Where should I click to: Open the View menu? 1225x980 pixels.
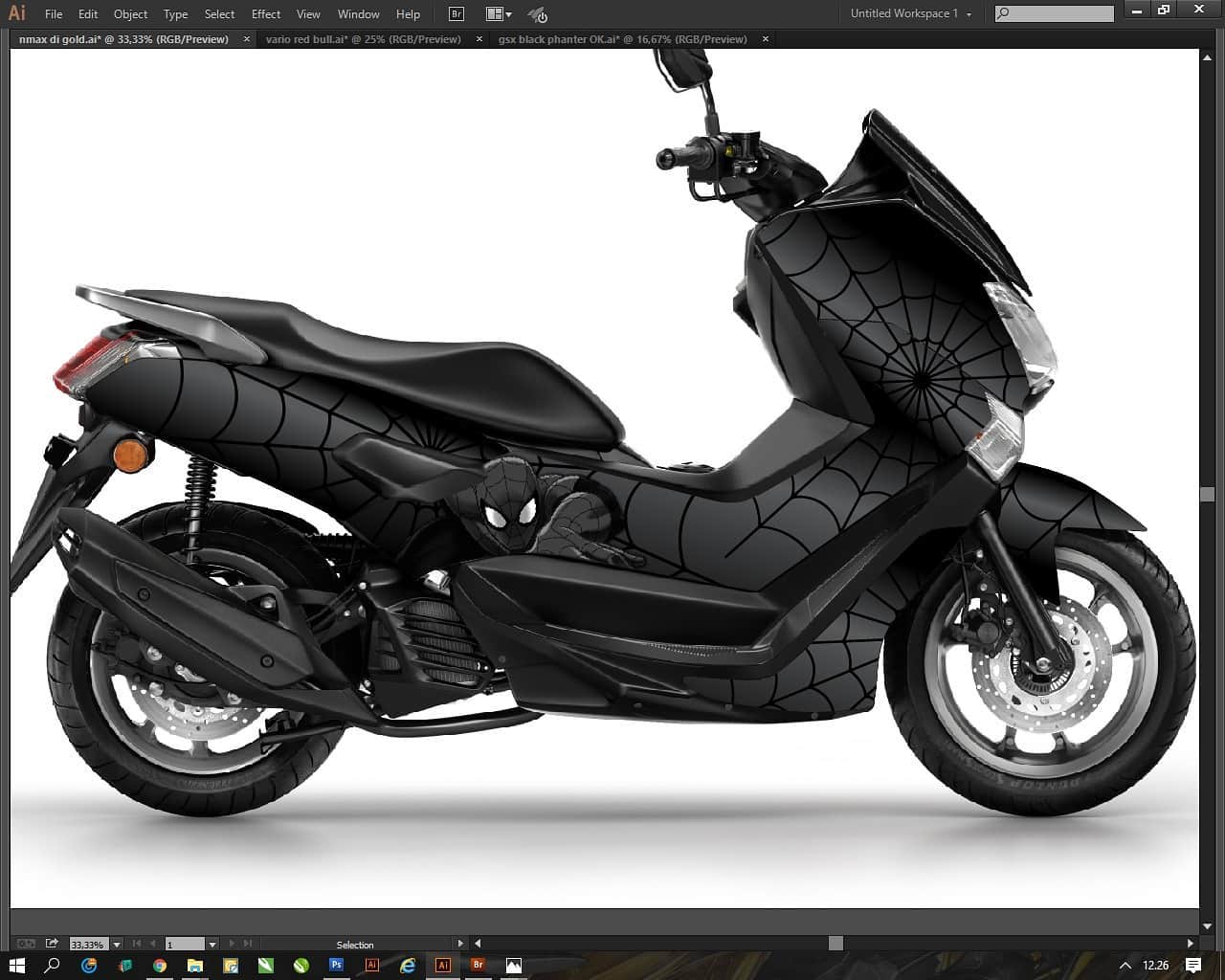308,14
